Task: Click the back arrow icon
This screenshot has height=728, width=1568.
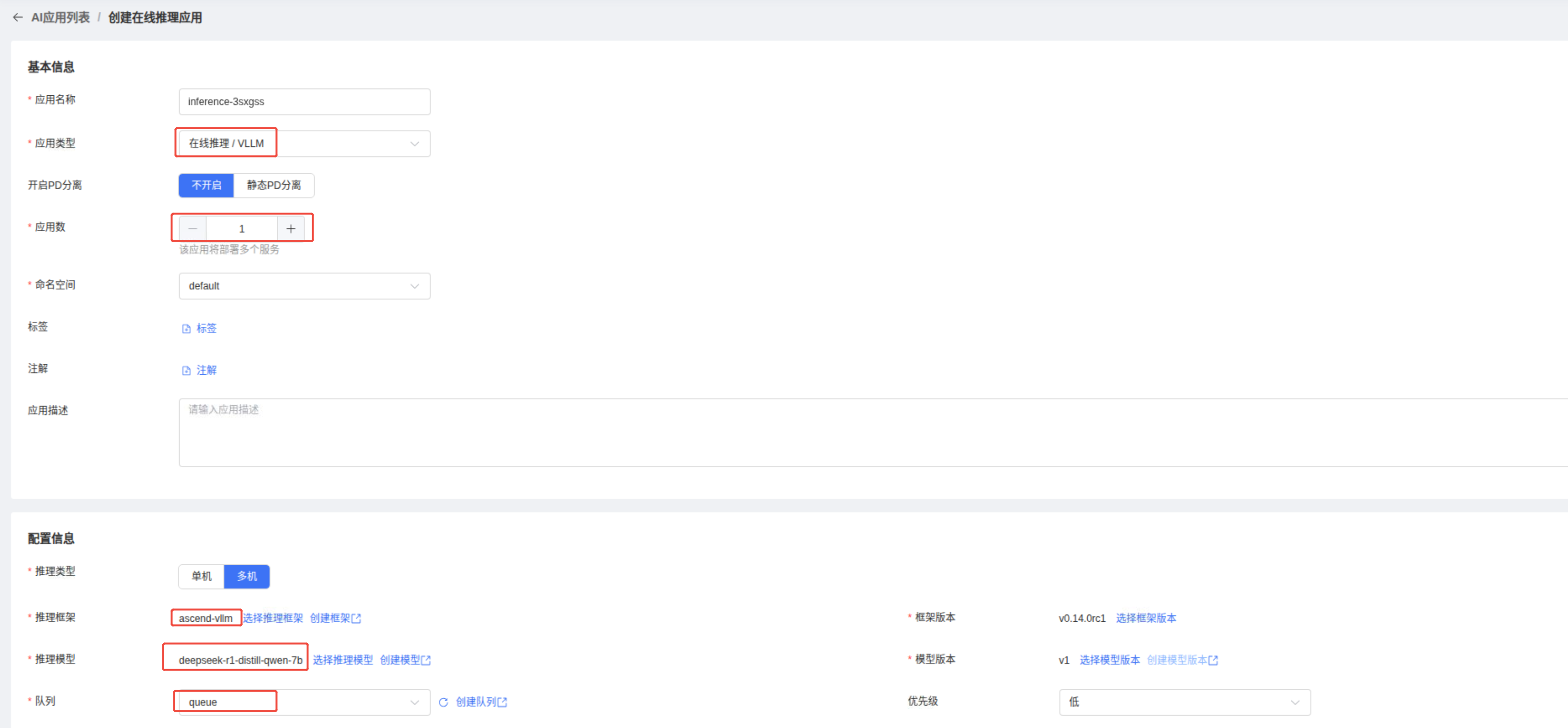Action: click(x=18, y=18)
